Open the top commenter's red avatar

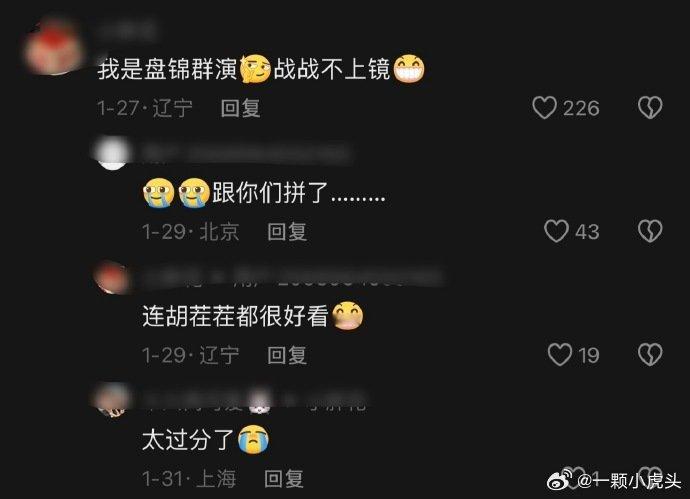54,48
